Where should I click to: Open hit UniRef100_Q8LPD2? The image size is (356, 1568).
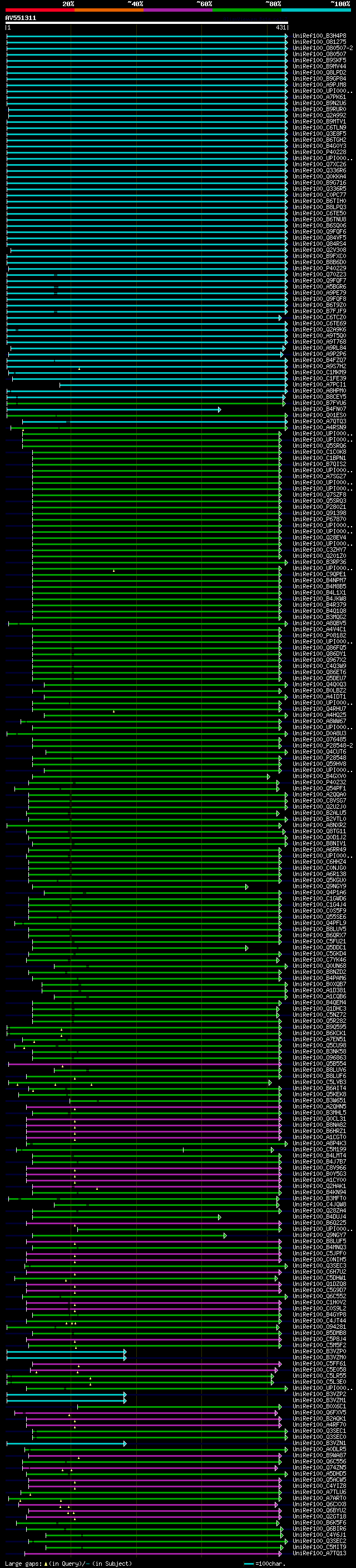(319, 72)
